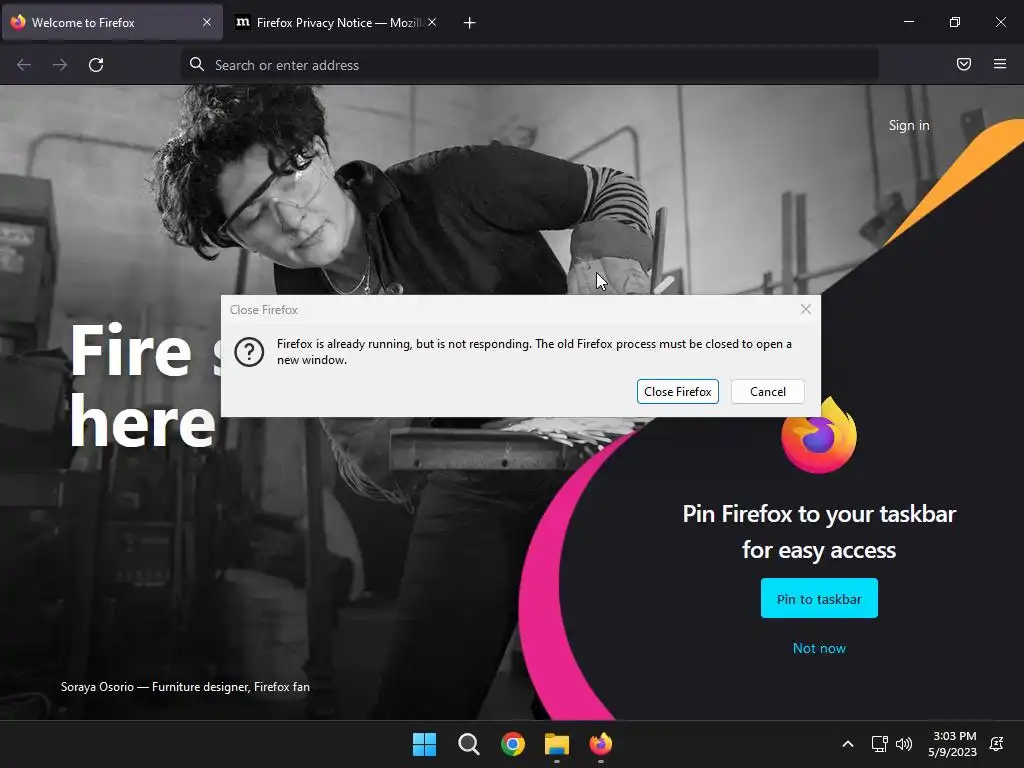Click the Mozilla favicon on Privacy tab
This screenshot has width=1024, height=768.
click(242, 22)
